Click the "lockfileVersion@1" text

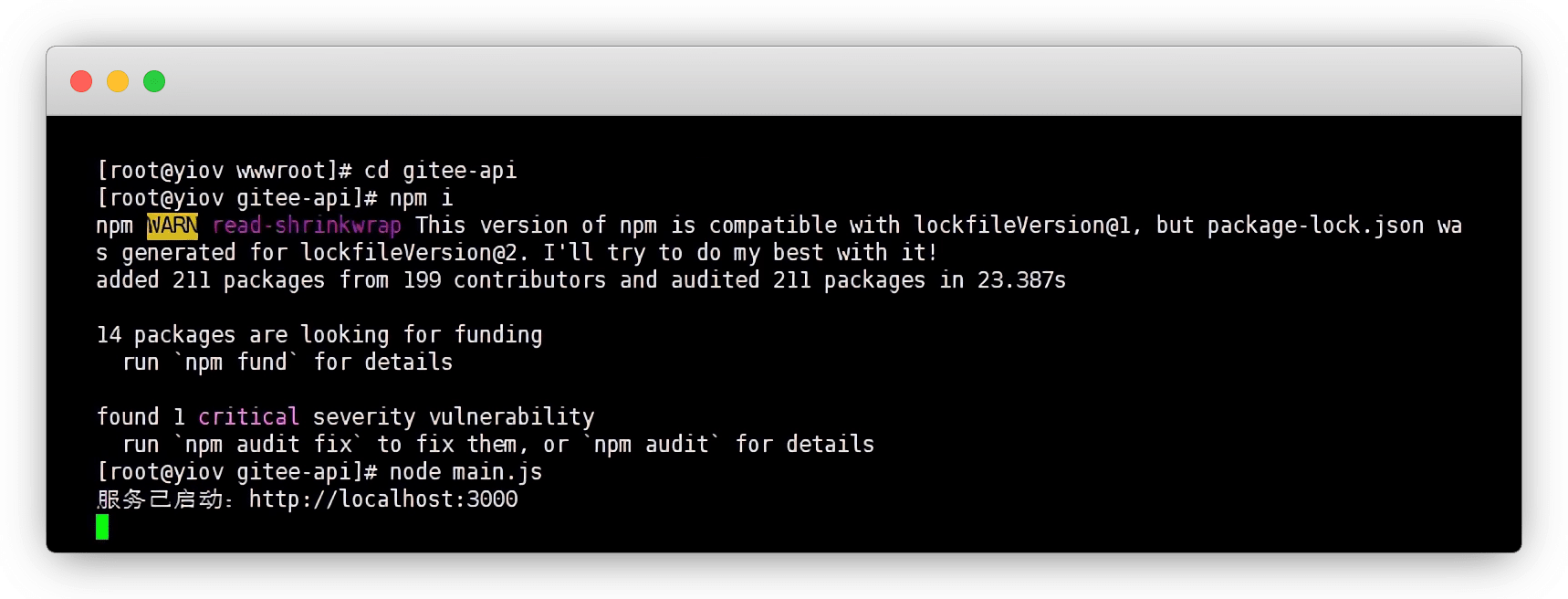[1022, 226]
